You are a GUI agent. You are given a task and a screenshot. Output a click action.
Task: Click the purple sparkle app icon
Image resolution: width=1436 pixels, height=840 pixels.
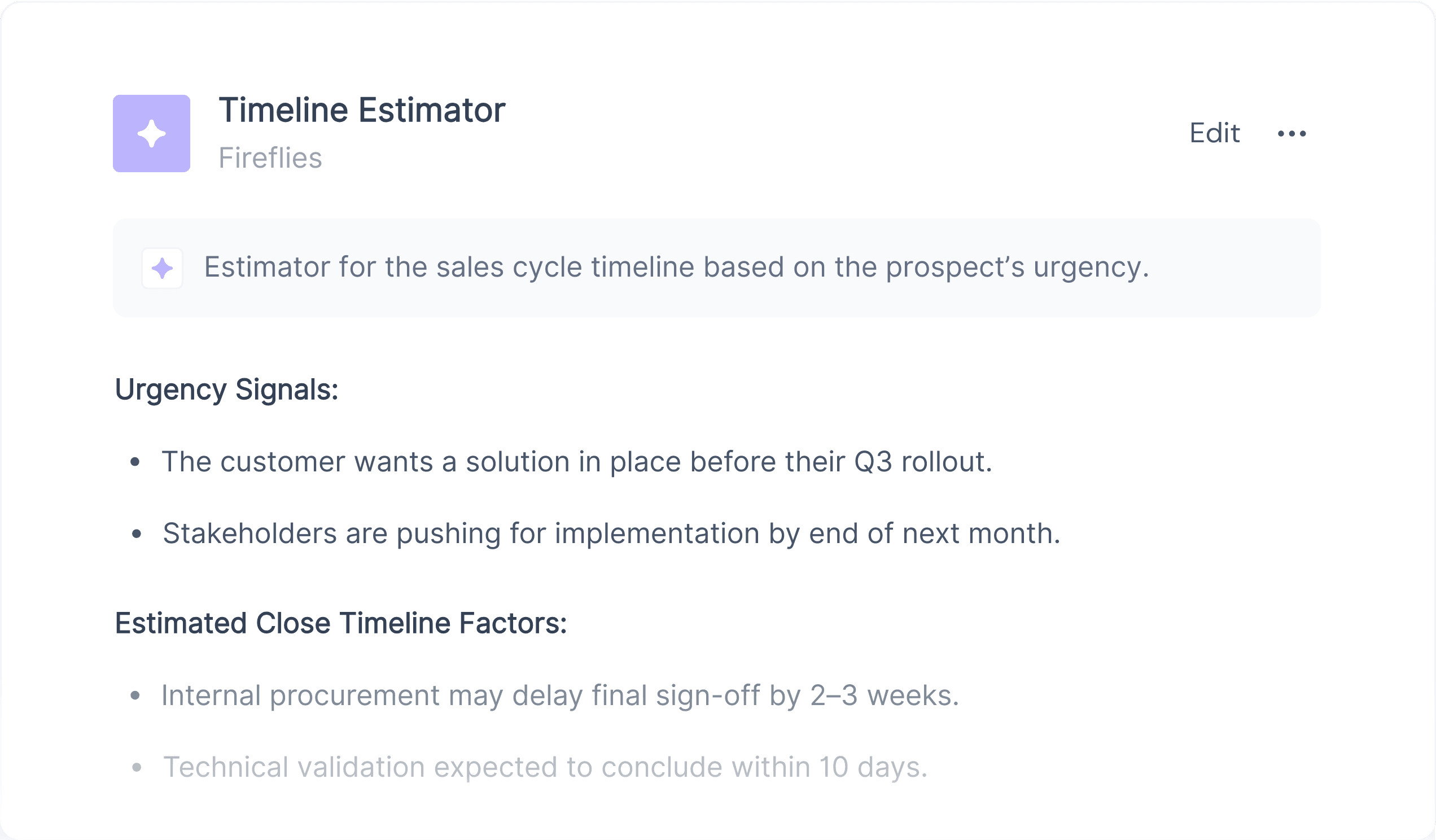pyautogui.click(x=152, y=133)
